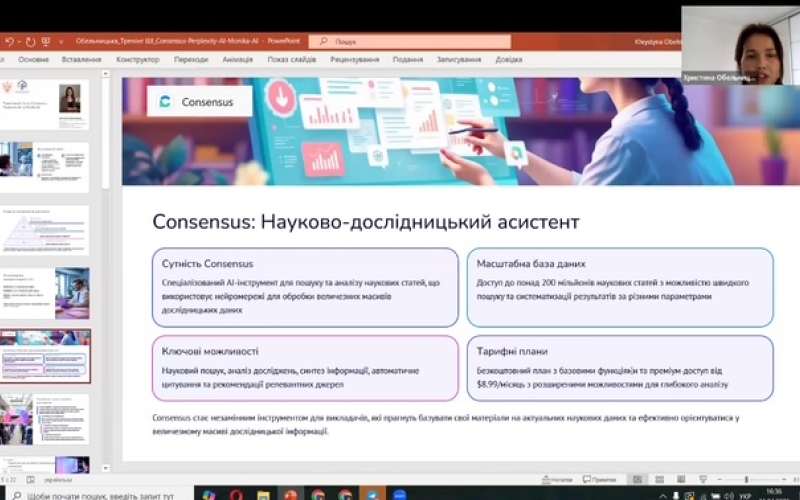Screen dimensions: 800x500
Task: Open PowerPoint icon on taskbar
Action: pos(291,495)
